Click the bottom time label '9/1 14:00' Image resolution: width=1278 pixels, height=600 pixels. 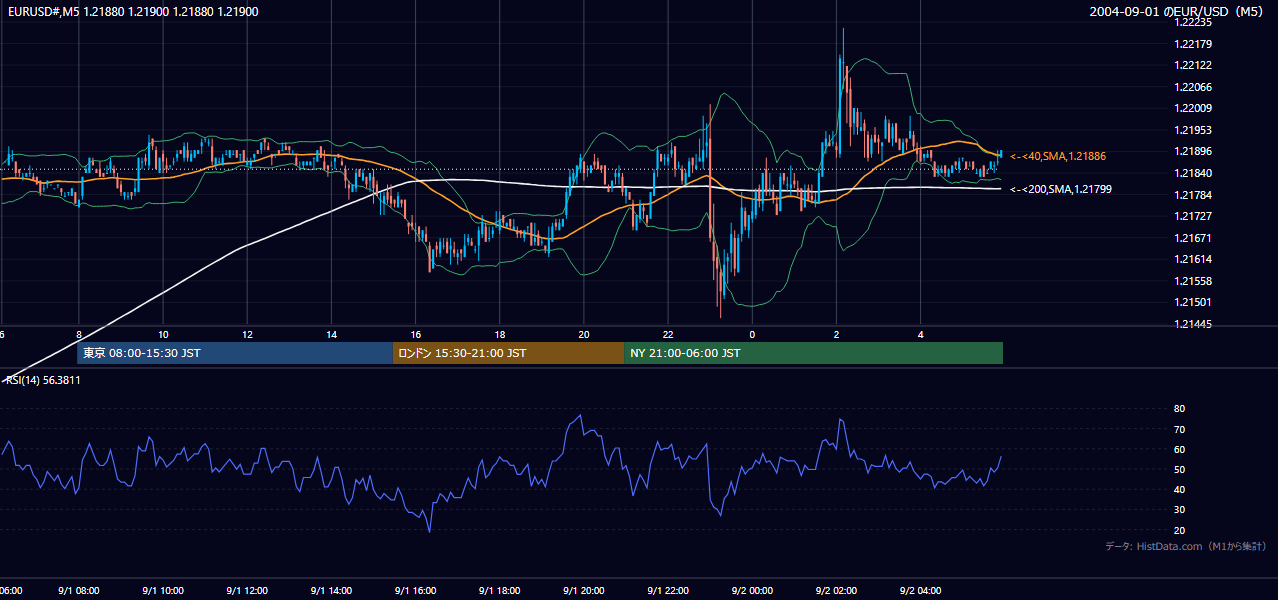click(331, 591)
